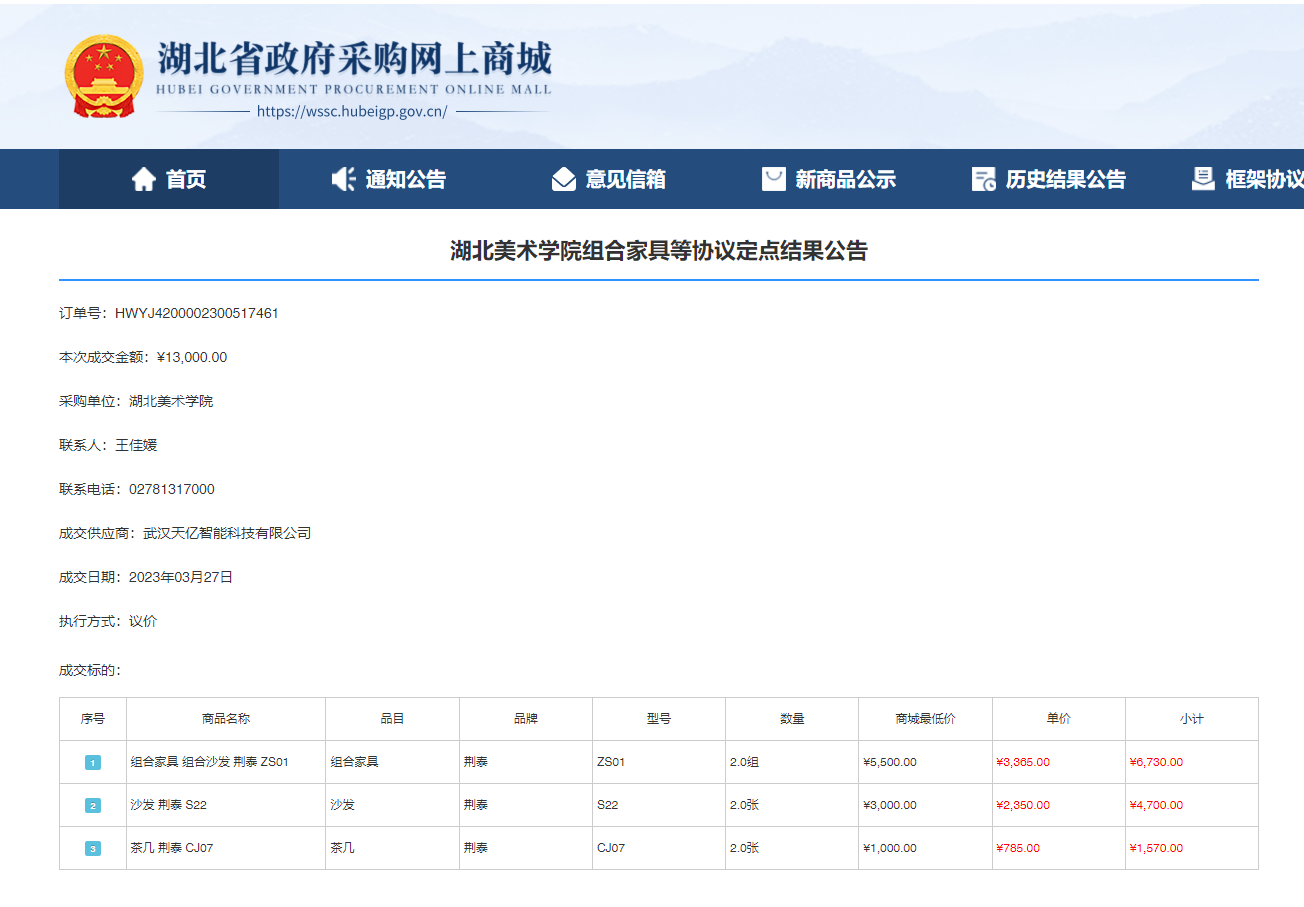The image size is (1304, 907).
Task: Click the phone number 02781317000
Action: pyautogui.click(x=172, y=489)
